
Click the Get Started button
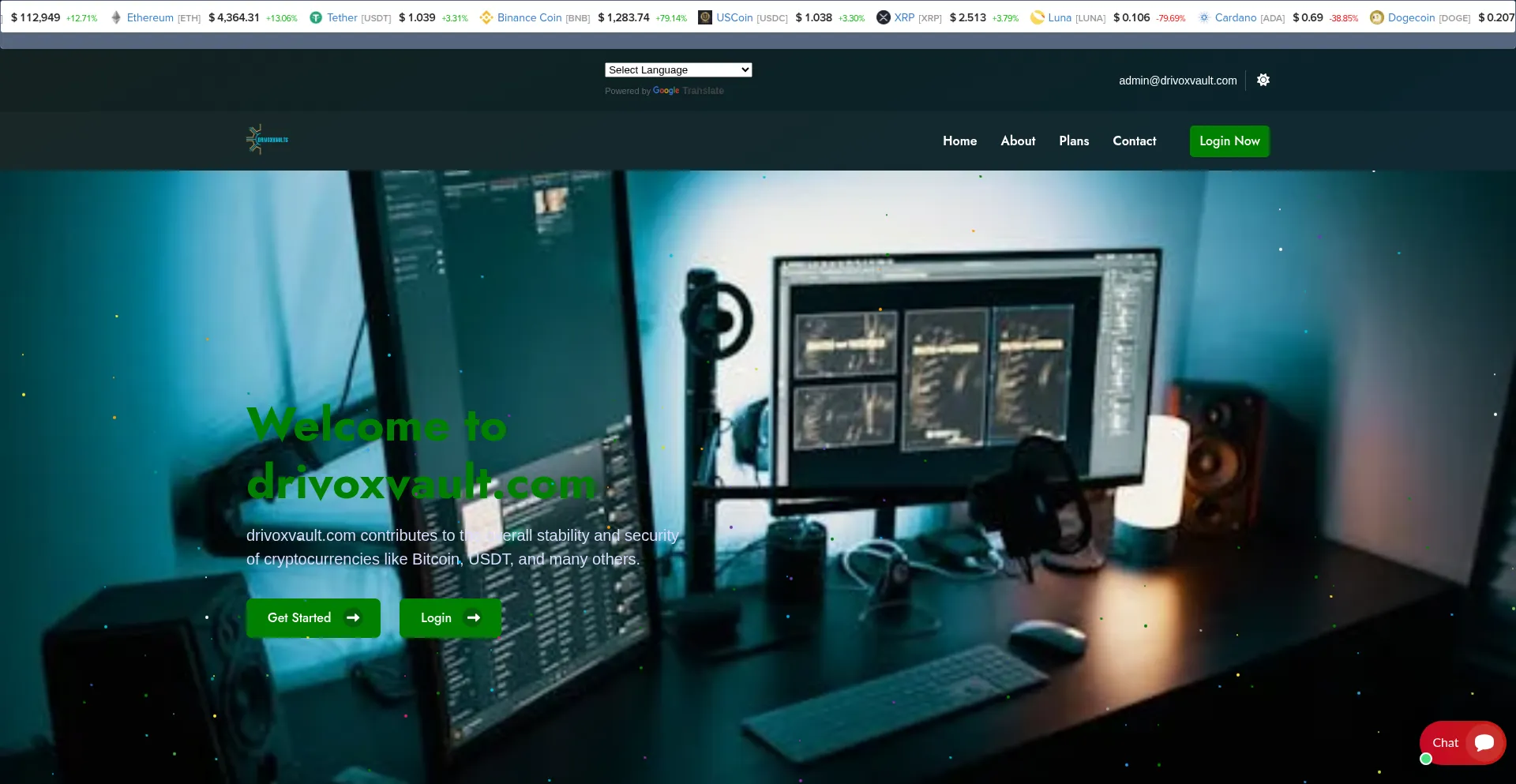(x=313, y=617)
